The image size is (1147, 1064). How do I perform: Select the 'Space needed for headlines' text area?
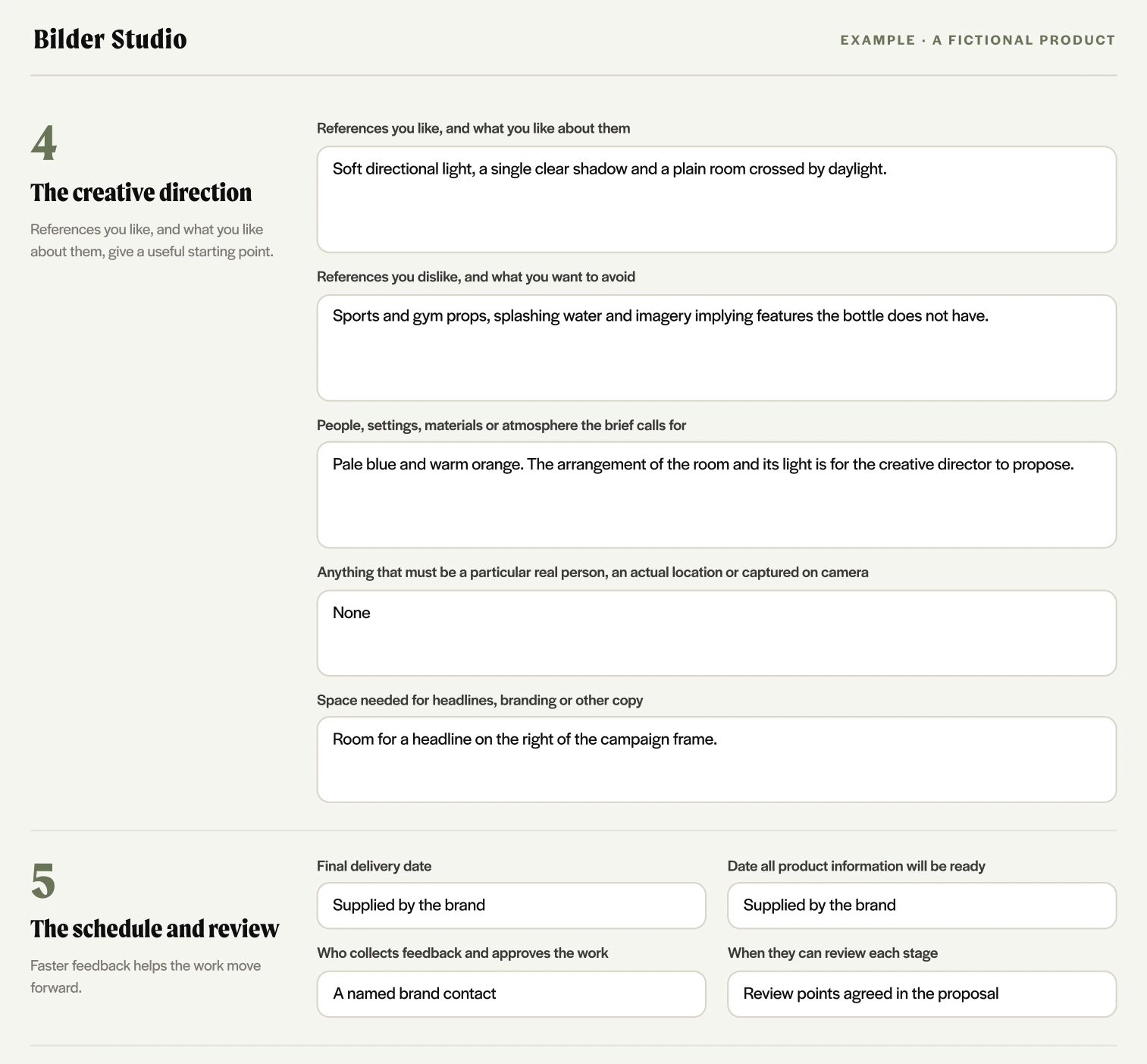click(x=716, y=759)
